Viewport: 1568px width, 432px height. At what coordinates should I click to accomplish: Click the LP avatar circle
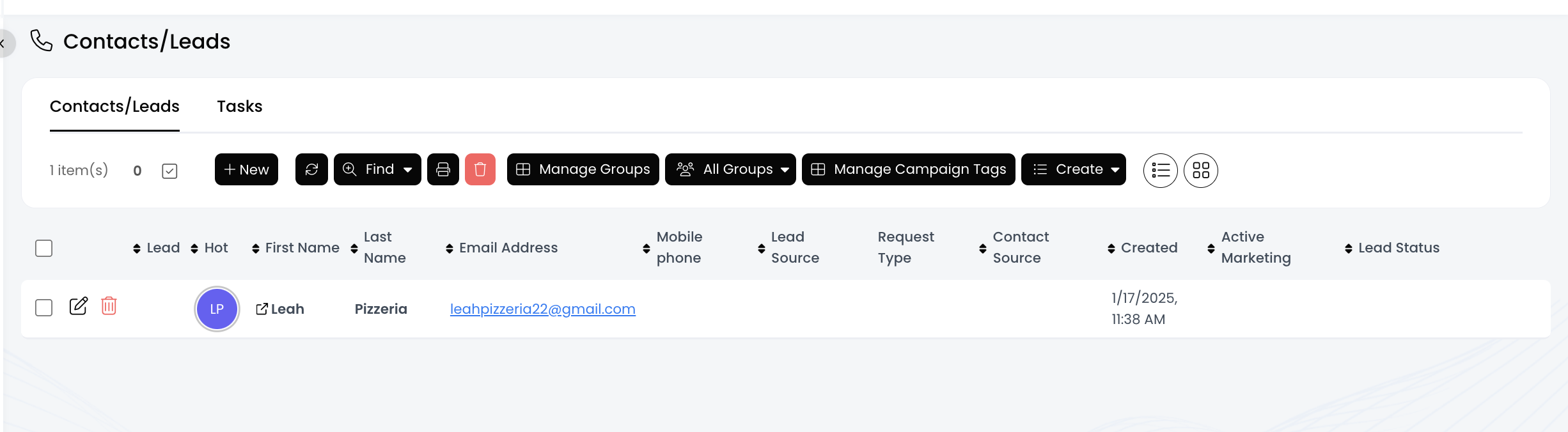click(217, 309)
